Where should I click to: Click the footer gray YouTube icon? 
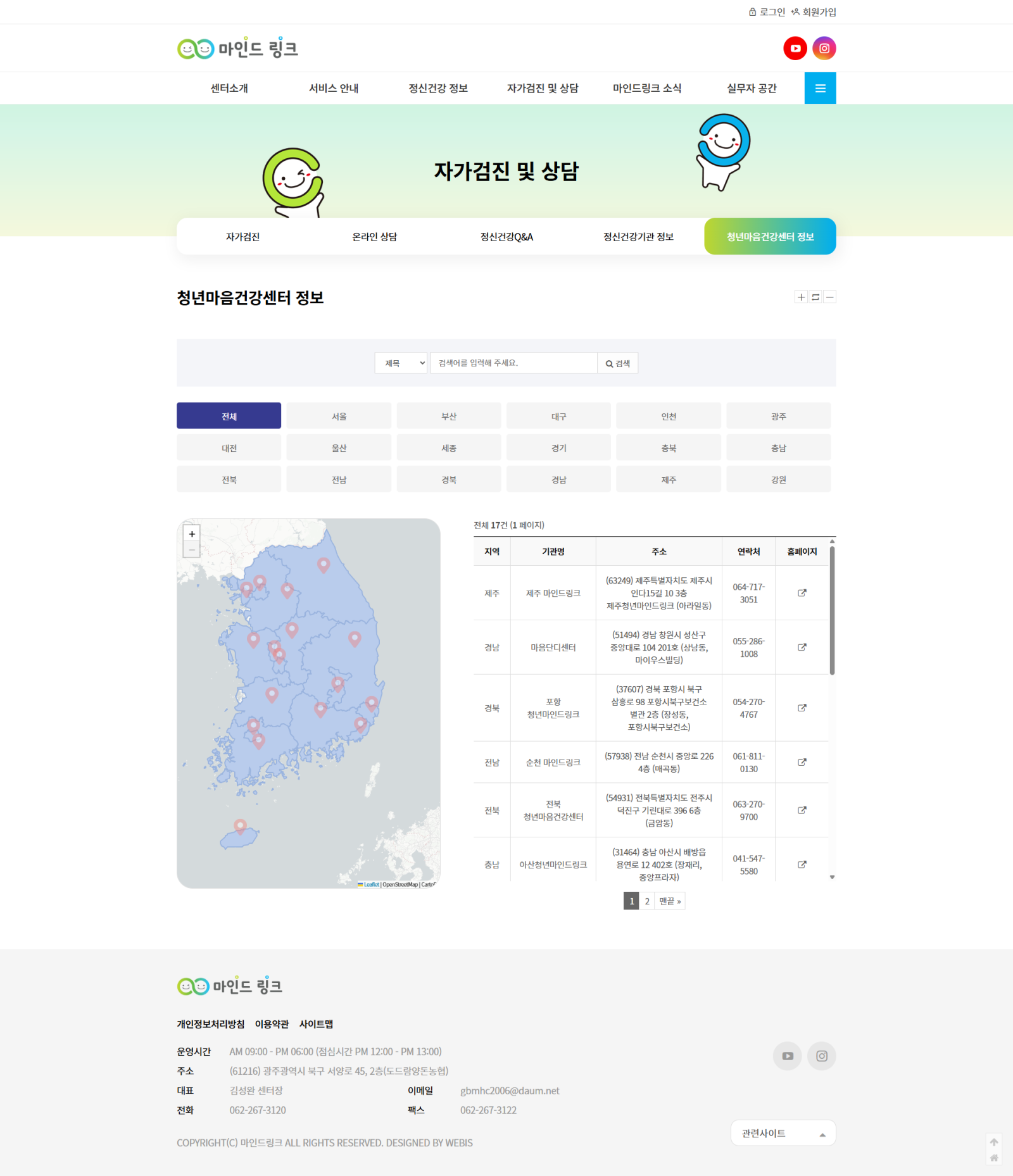tap(787, 1056)
